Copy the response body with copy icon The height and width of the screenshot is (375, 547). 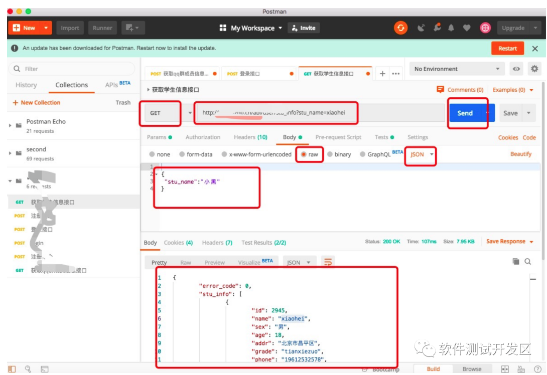(516, 261)
